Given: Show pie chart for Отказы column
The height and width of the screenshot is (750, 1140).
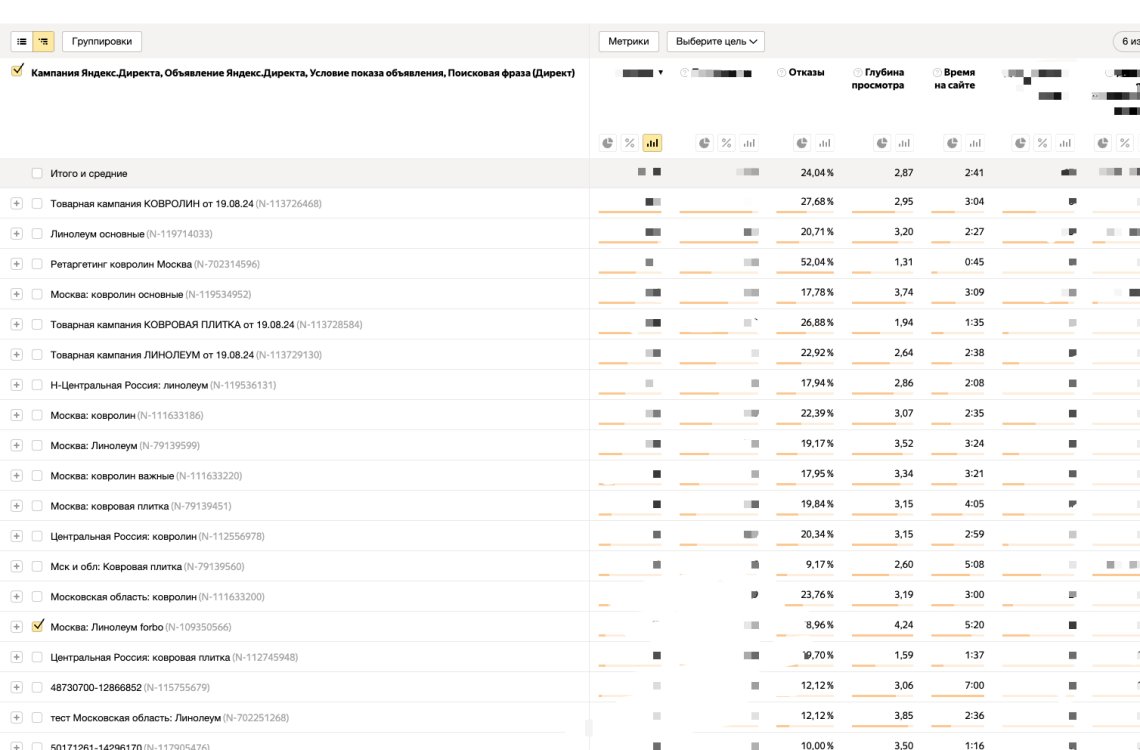Looking at the screenshot, I should [x=802, y=143].
